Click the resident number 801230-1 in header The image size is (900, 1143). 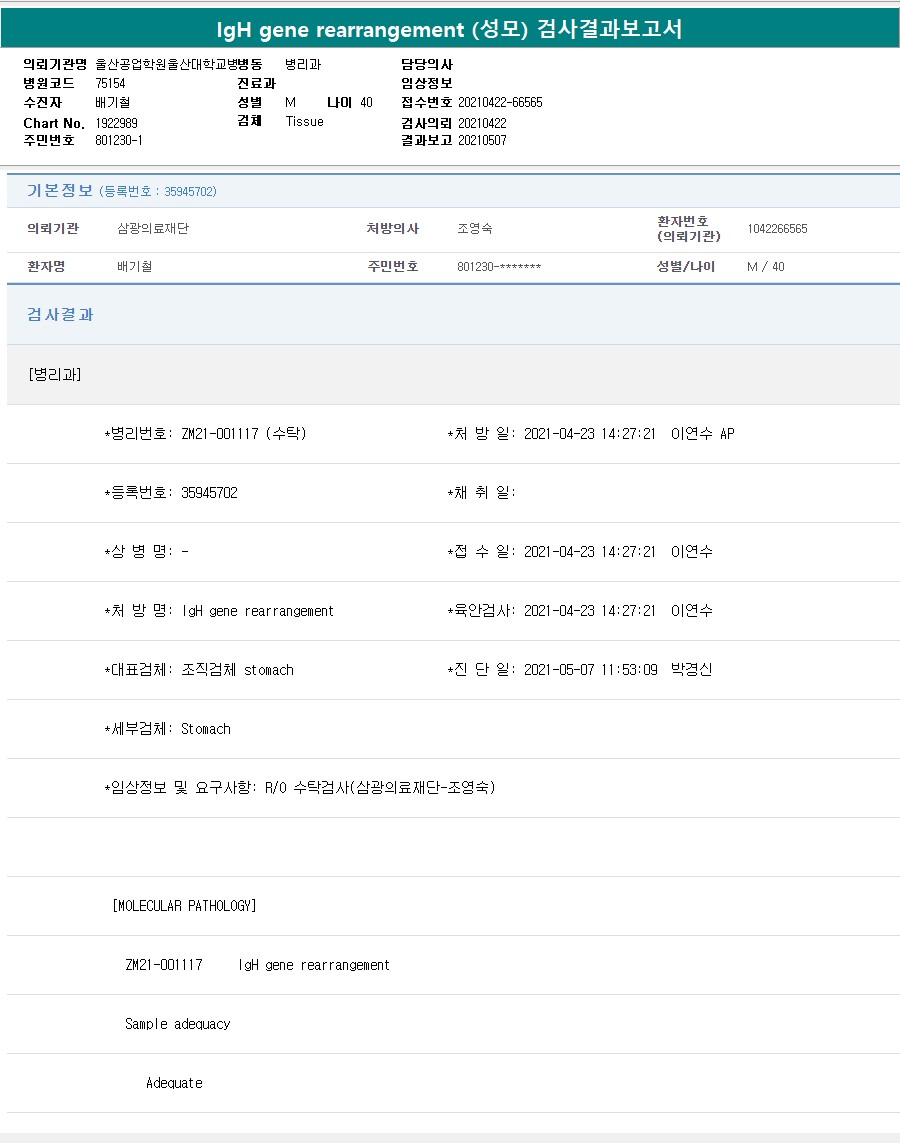(119, 140)
